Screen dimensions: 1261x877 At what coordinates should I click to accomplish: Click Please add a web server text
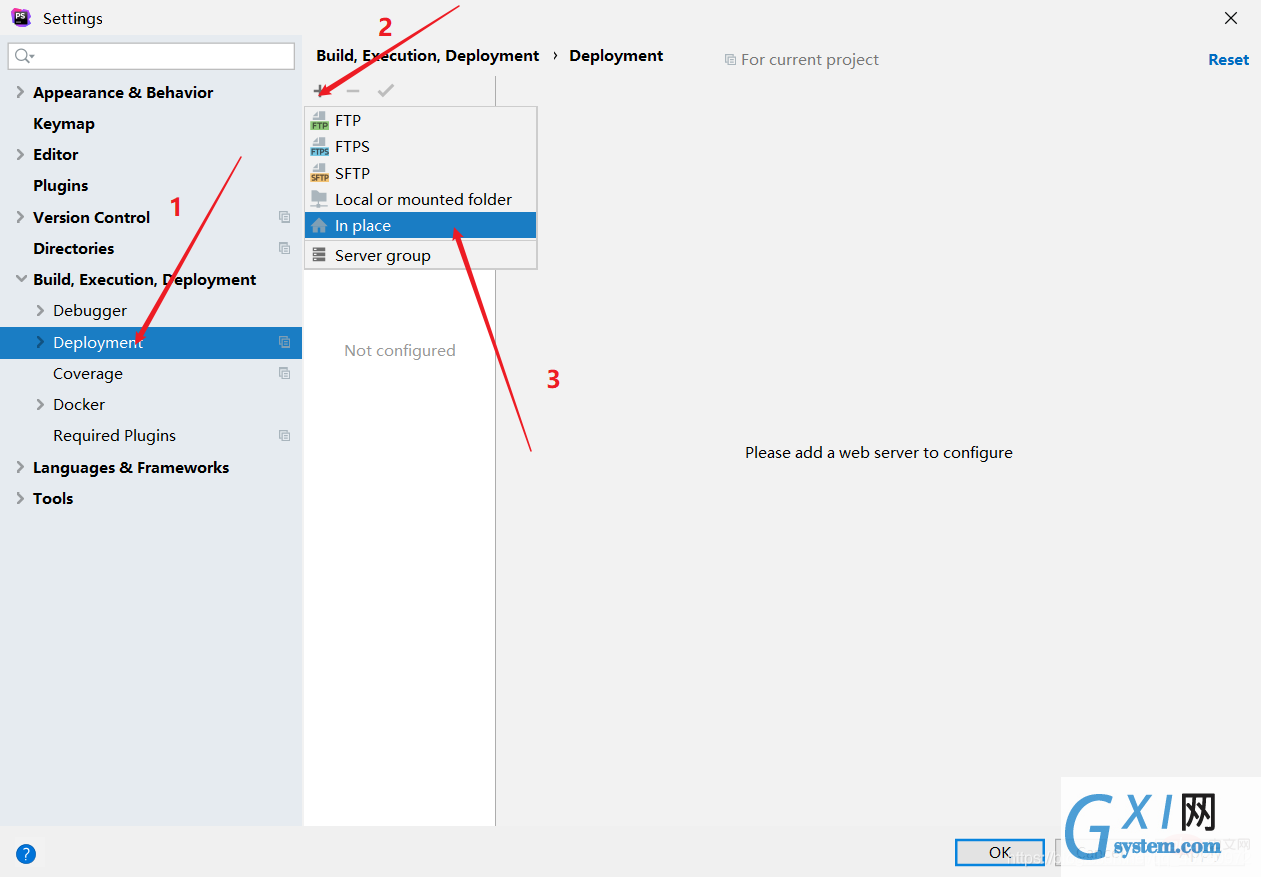(x=879, y=453)
